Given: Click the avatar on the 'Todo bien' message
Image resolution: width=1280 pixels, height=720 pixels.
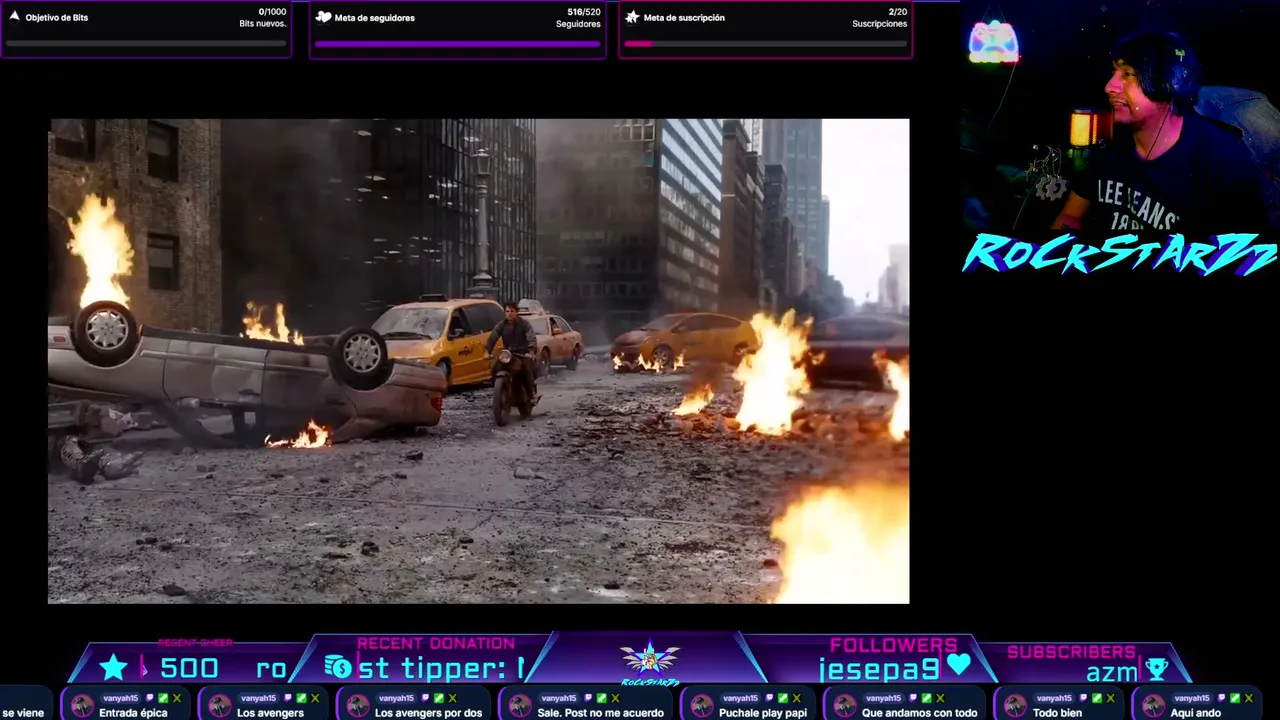Looking at the screenshot, I should pyautogui.click(x=1016, y=706).
